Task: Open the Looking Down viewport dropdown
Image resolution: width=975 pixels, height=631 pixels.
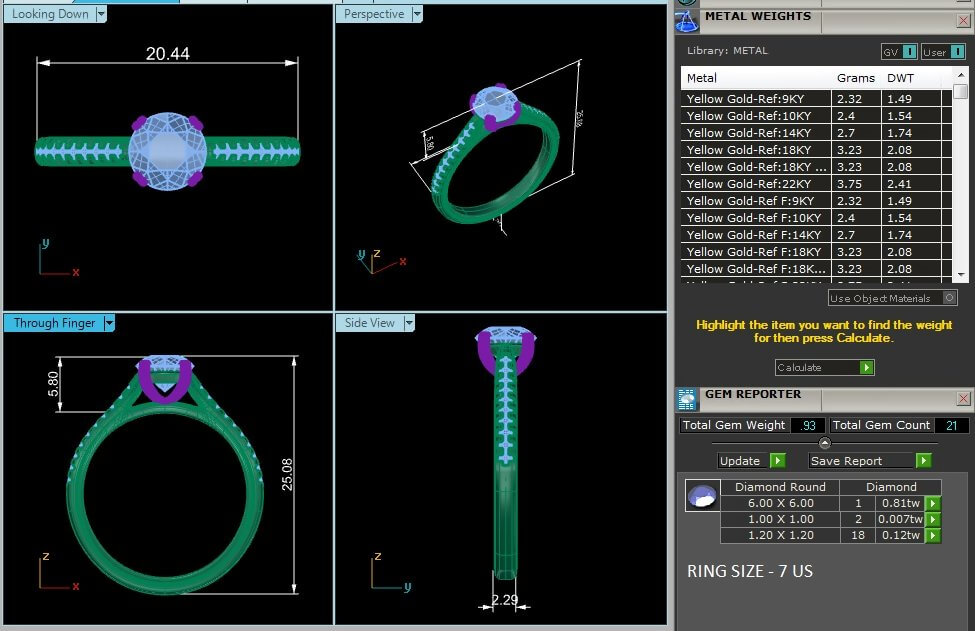Action: pyautogui.click(x=101, y=14)
